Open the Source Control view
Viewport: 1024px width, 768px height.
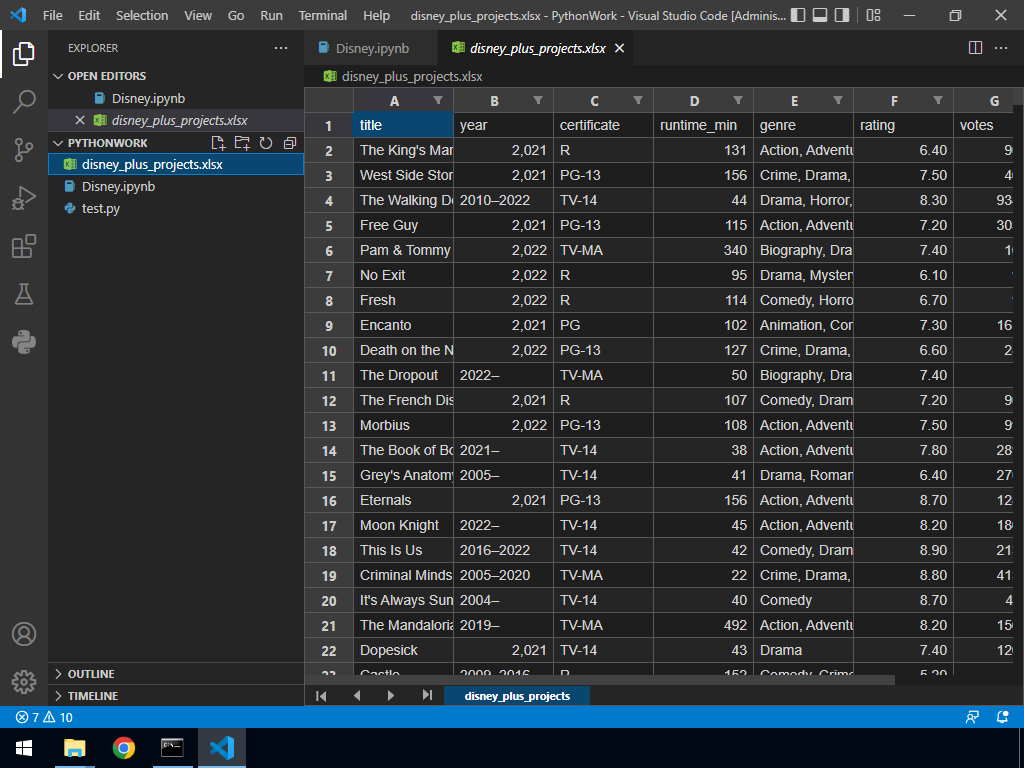[24, 150]
